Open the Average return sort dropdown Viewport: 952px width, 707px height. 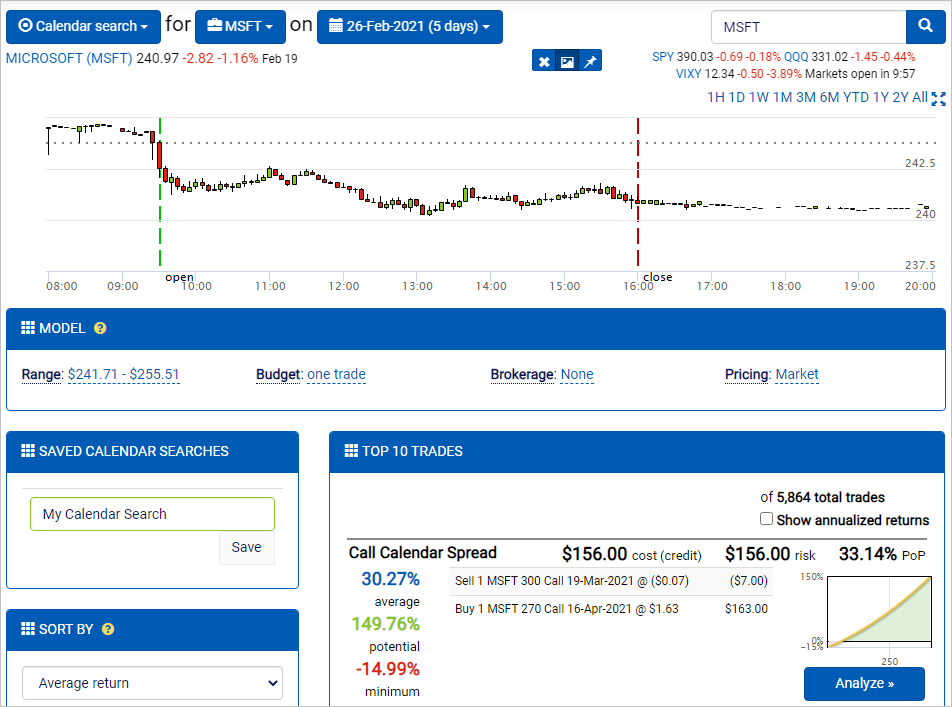[152, 683]
